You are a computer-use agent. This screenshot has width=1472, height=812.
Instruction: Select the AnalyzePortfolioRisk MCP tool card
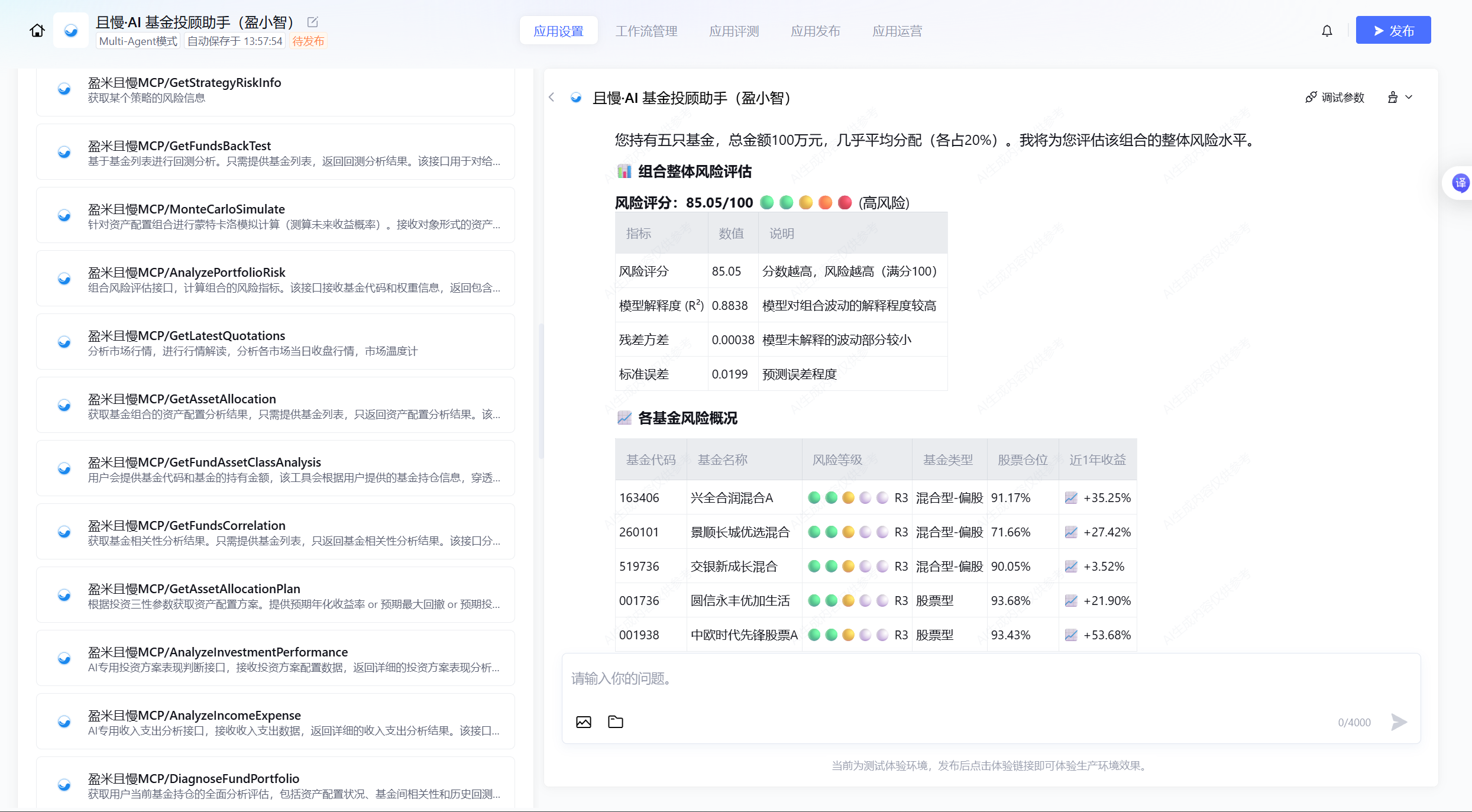(x=275, y=279)
